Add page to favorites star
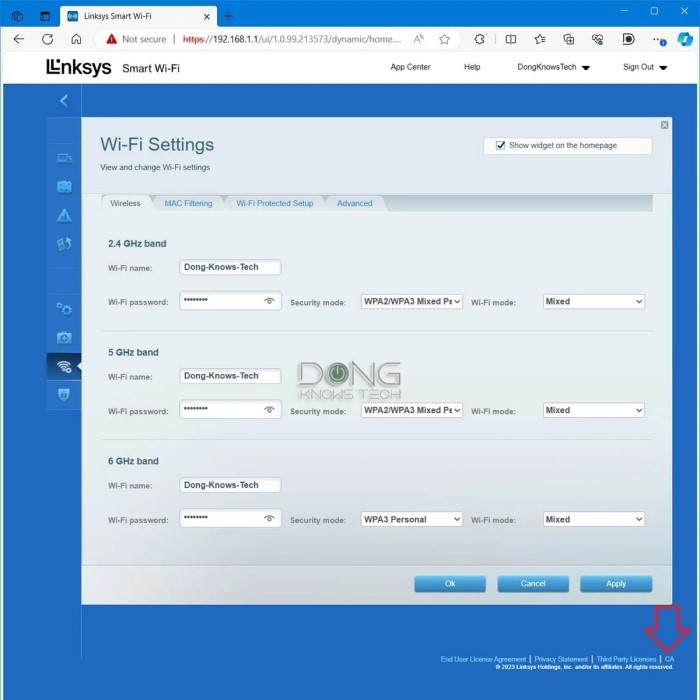The image size is (700, 700). coord(444,39)
